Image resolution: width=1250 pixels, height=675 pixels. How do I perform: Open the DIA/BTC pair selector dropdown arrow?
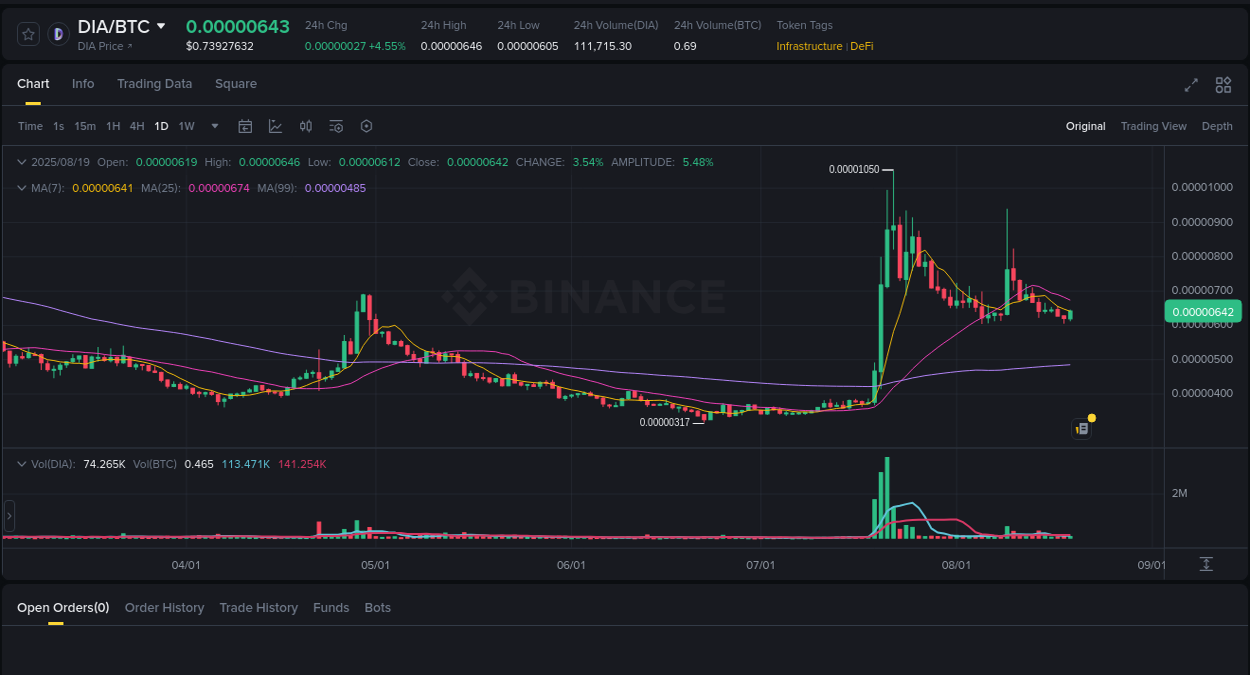[x=162, y=26]
